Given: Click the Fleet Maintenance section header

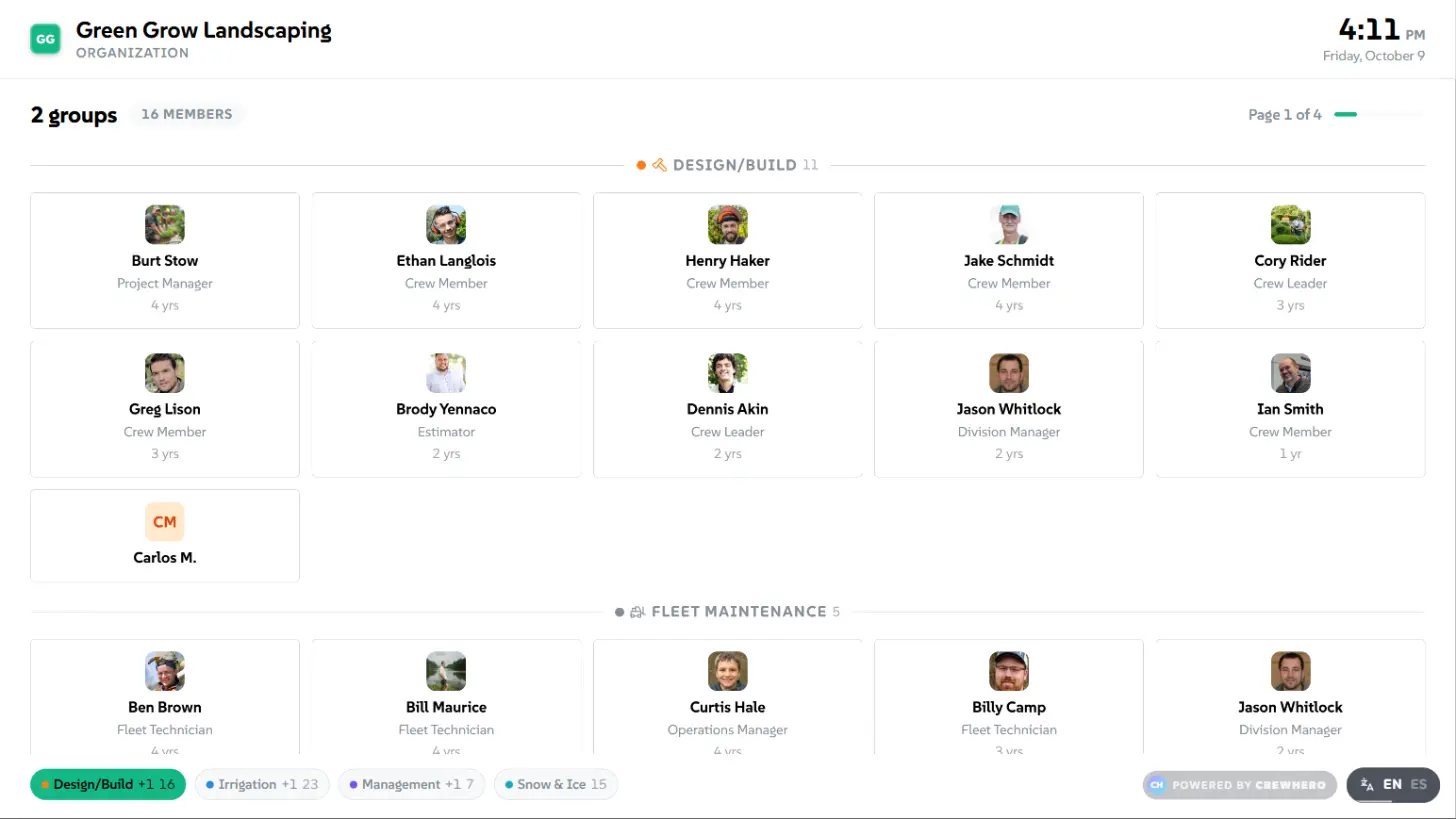Looking at the screenshot, I should coord(728,612).
